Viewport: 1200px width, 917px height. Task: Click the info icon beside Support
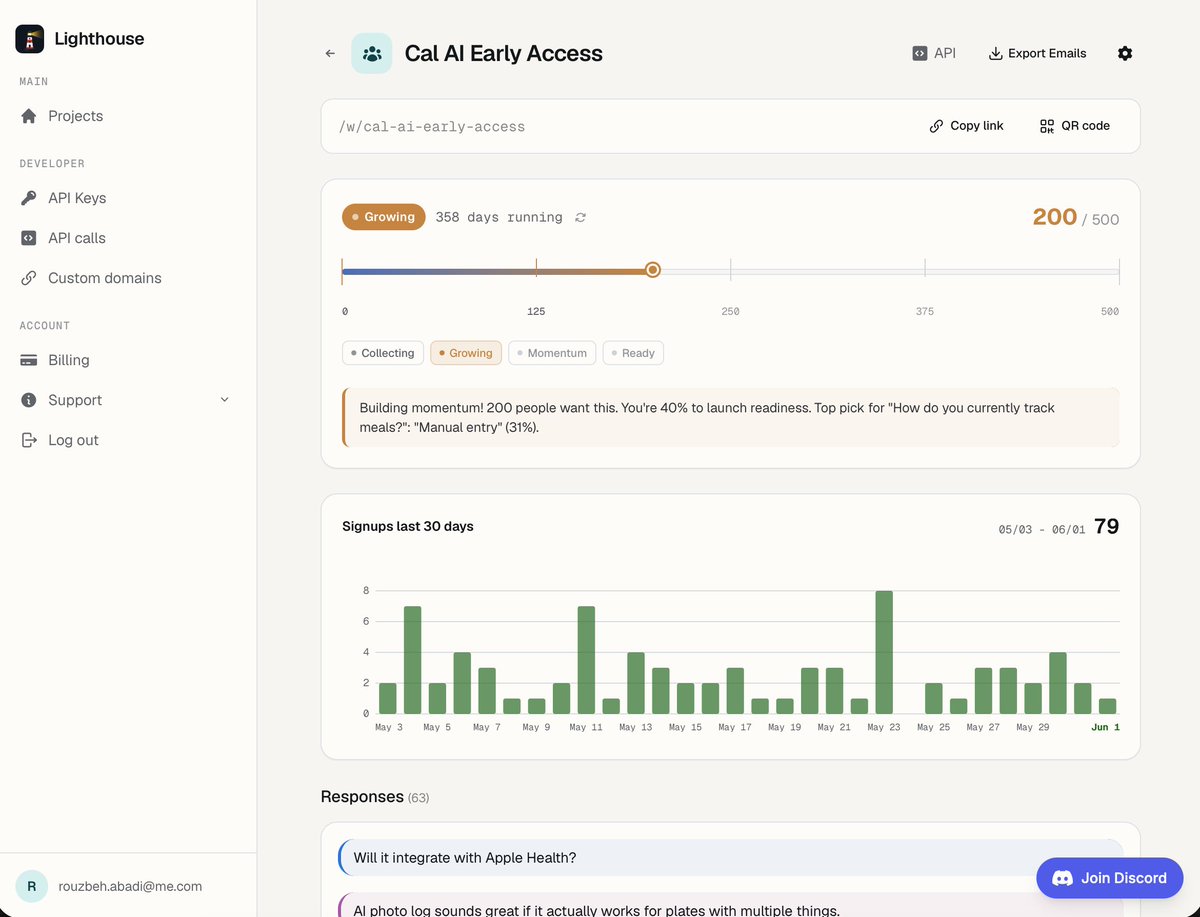pyautogui.click(x=29, y=400)
